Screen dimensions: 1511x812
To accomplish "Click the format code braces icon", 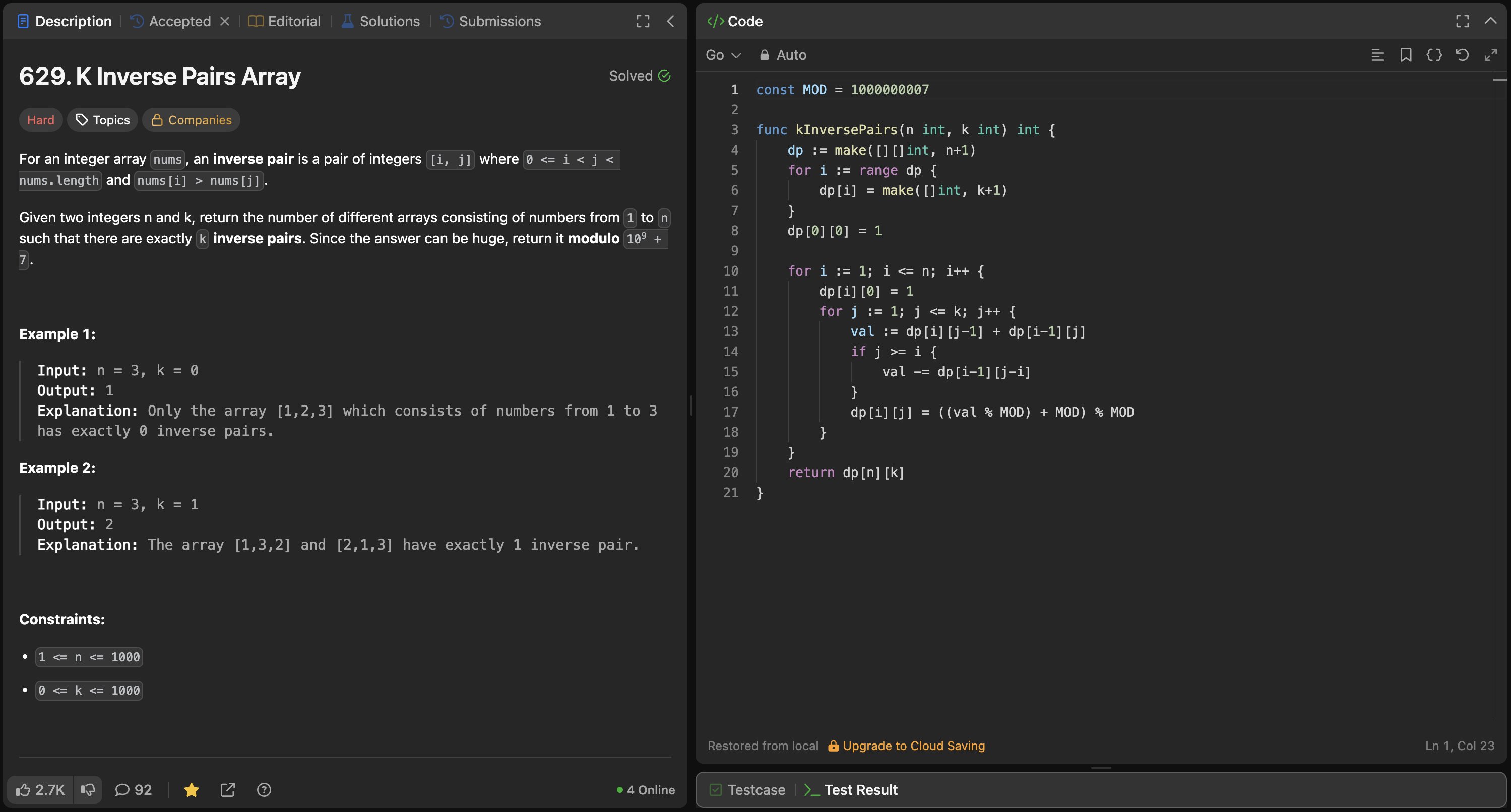I will [x=1433, y=55].
